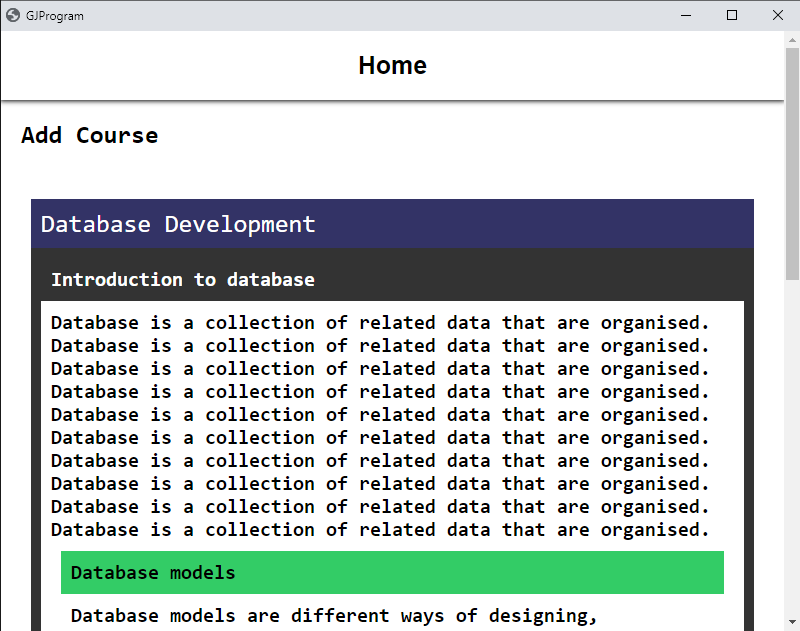800x631 pixels.
Task: Go to the Home page heading
Action: [x=392, y=66]
